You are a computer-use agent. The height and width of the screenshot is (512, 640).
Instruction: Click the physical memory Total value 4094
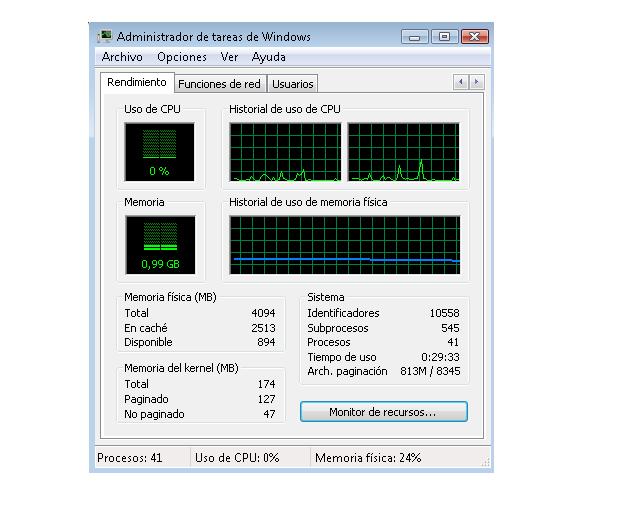coord(263,313)
